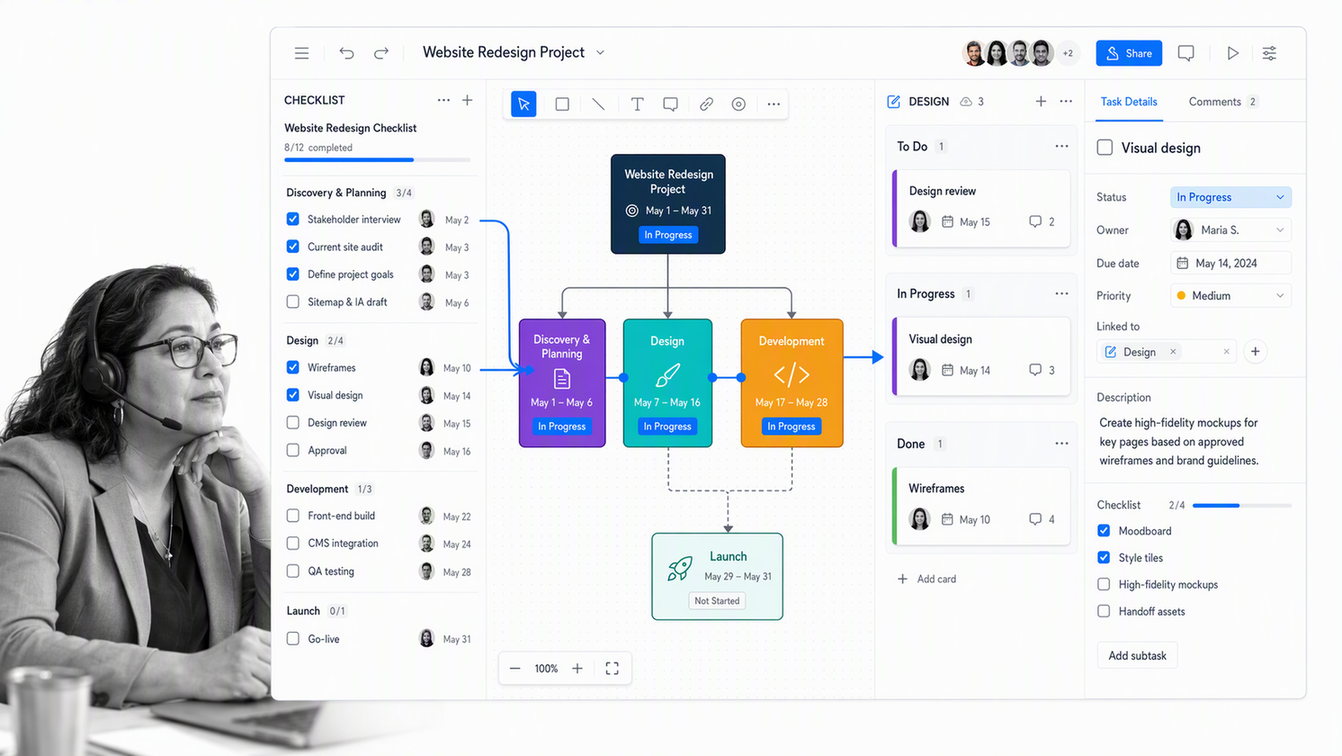
Task: Redo the last action
Action: [381, 53]
